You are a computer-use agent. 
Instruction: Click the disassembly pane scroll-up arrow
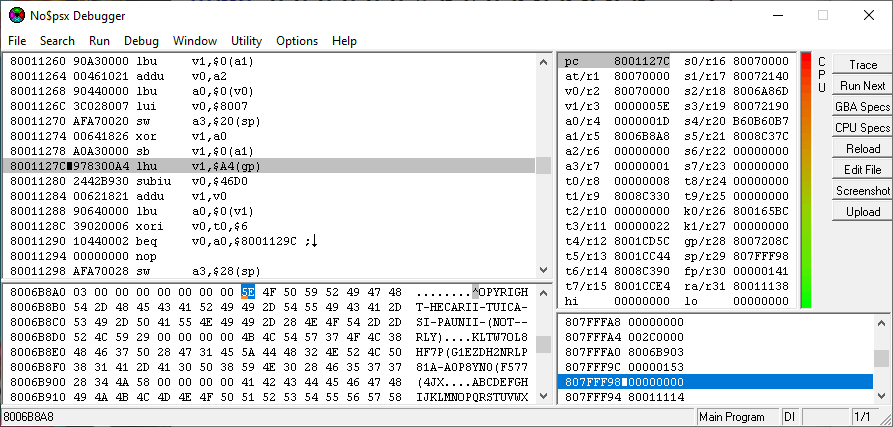pos(543,61)
